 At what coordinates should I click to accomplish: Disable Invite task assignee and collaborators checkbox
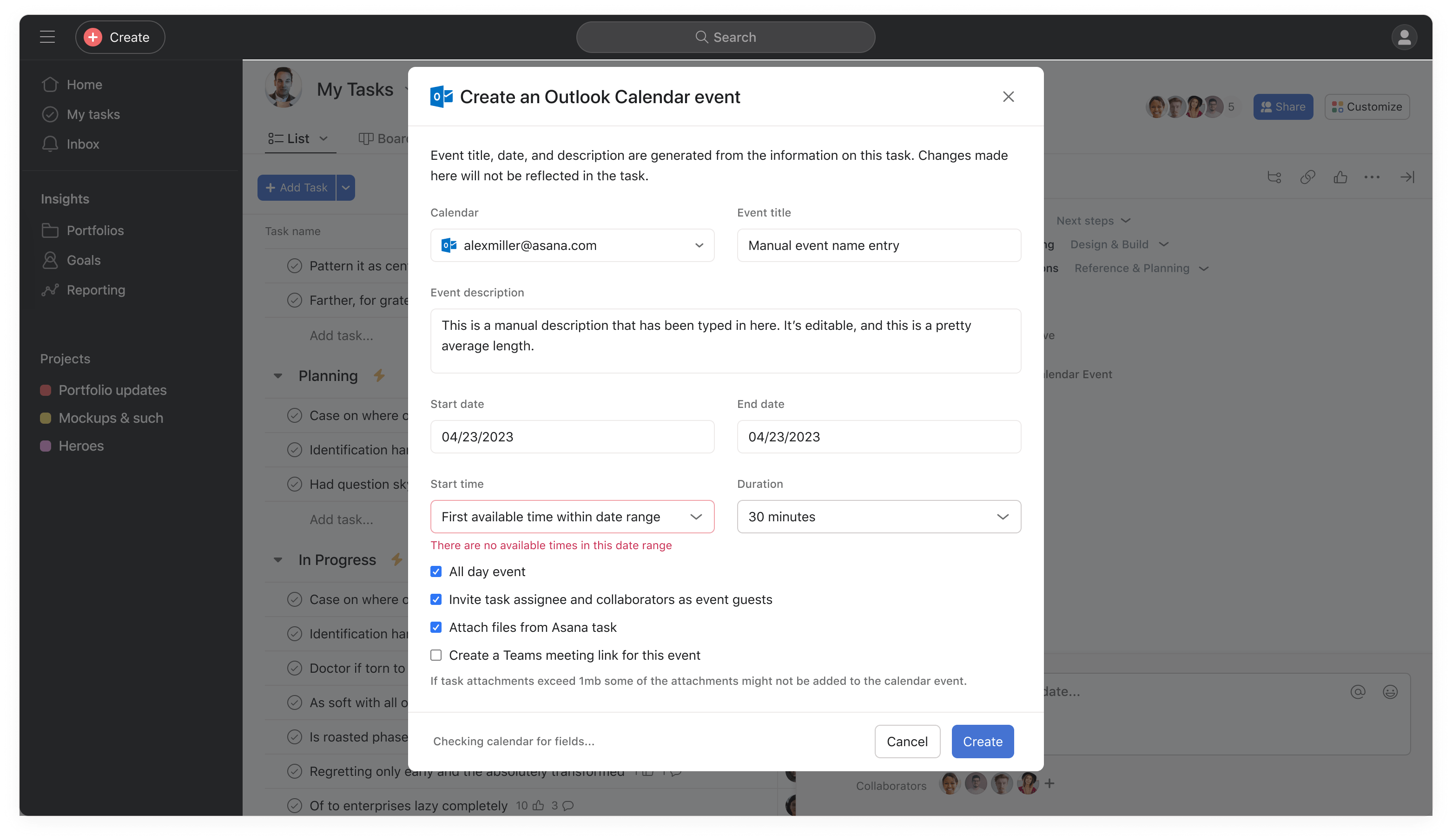tap(435, 598)
